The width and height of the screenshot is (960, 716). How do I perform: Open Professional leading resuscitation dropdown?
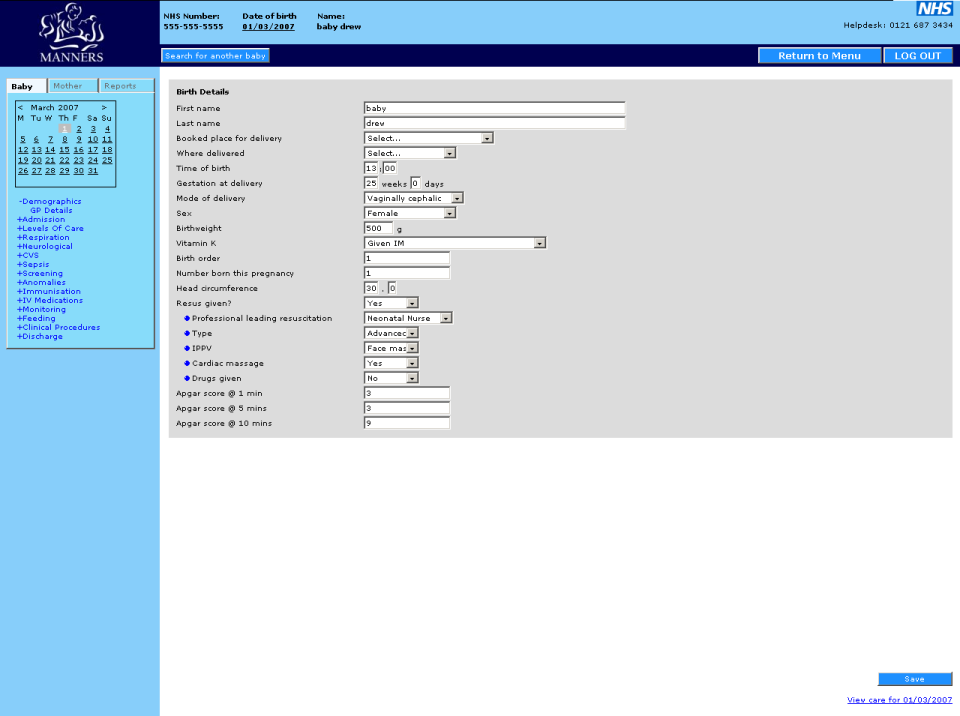tap(408, 318)
